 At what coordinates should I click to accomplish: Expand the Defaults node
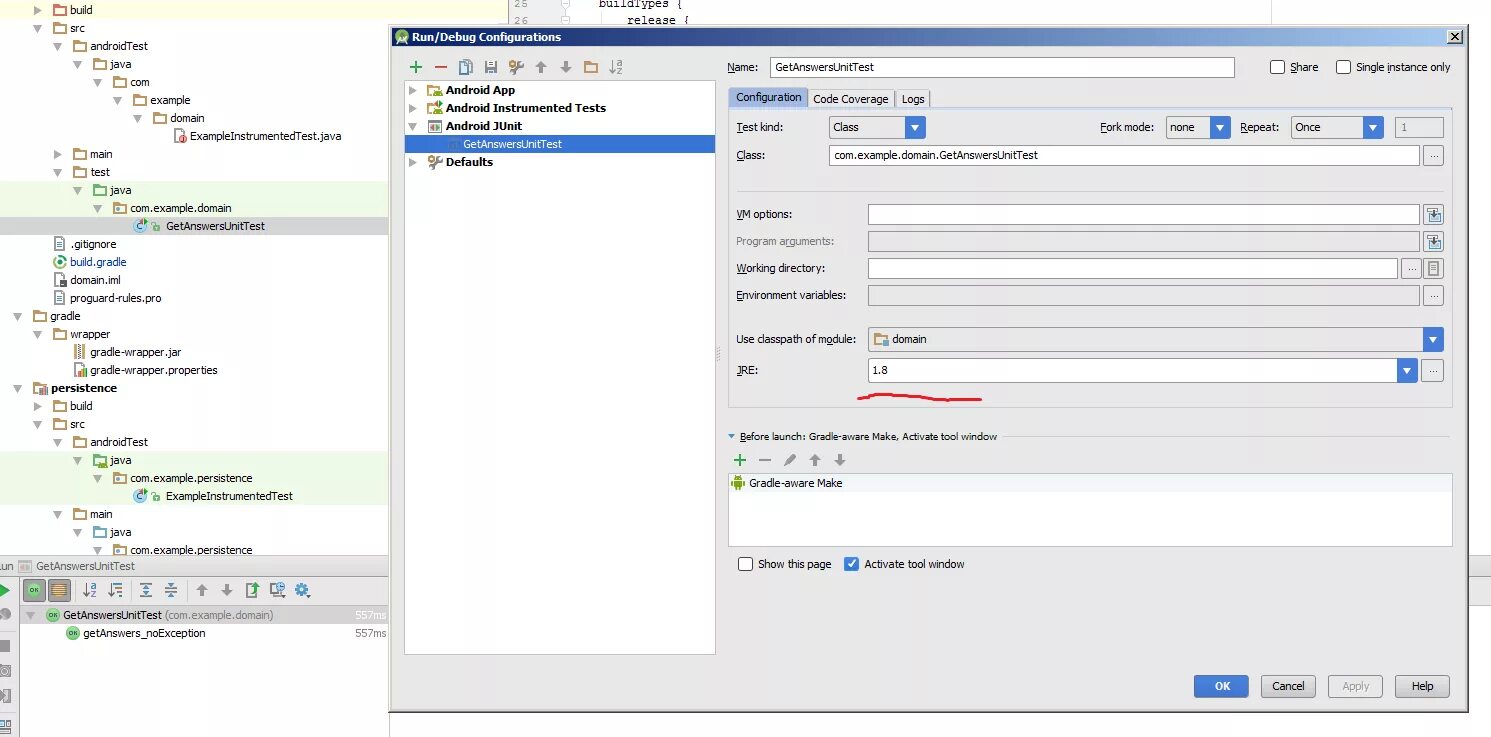click(x=413, y=162)
